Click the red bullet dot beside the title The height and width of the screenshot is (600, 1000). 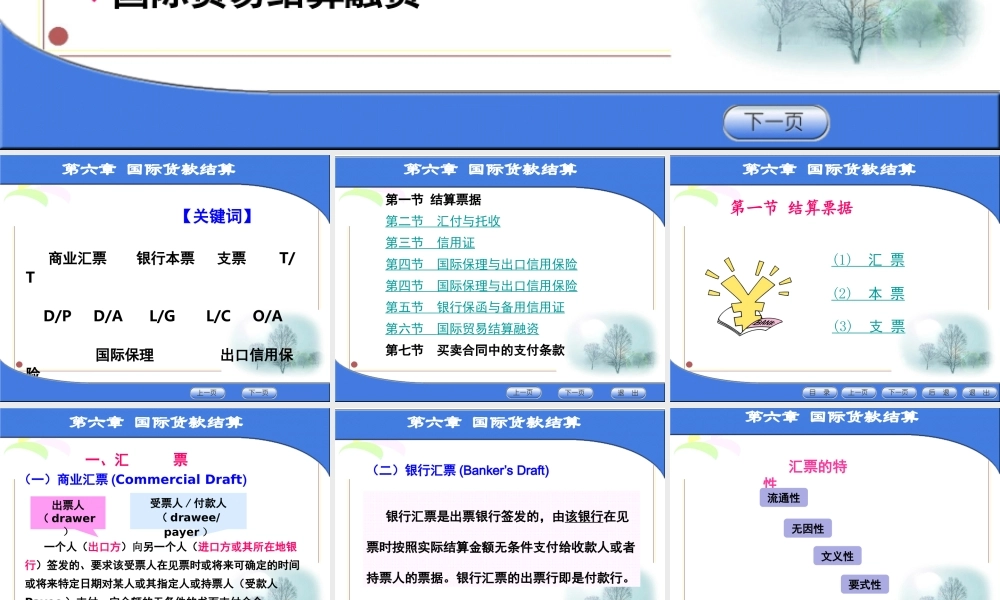(x=58, y=34)
